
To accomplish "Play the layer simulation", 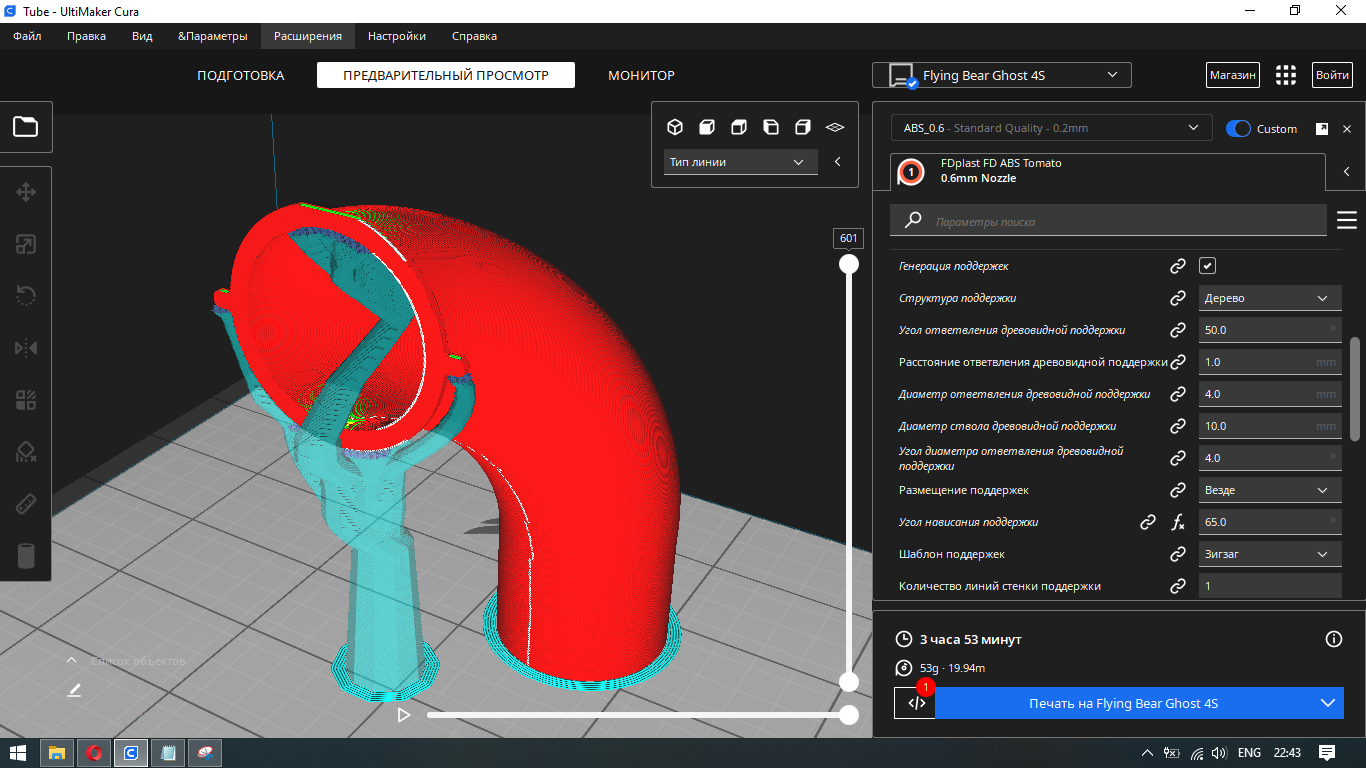I will click(x=404, y=715).
